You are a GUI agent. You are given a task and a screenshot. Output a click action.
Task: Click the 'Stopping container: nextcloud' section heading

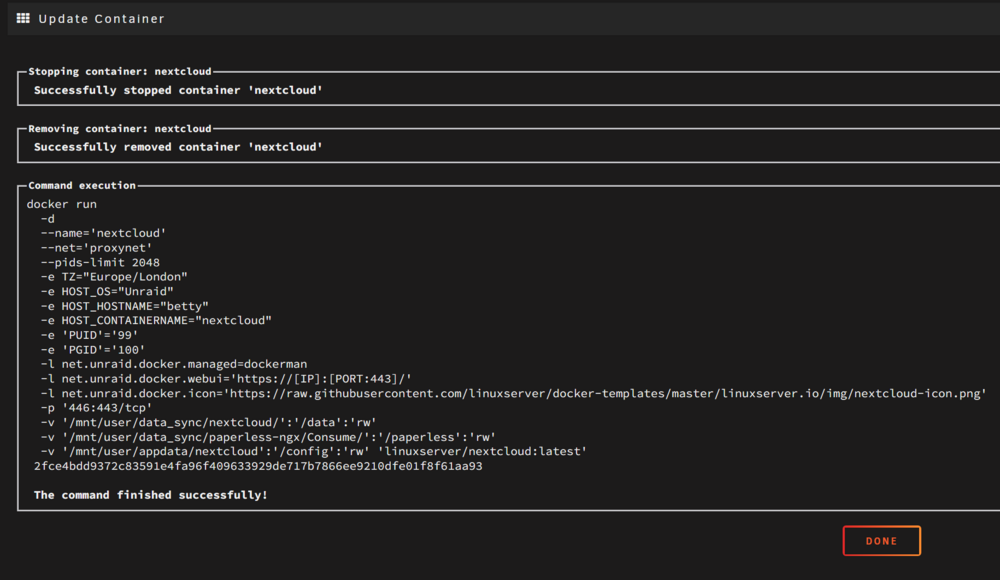(120, 71)
